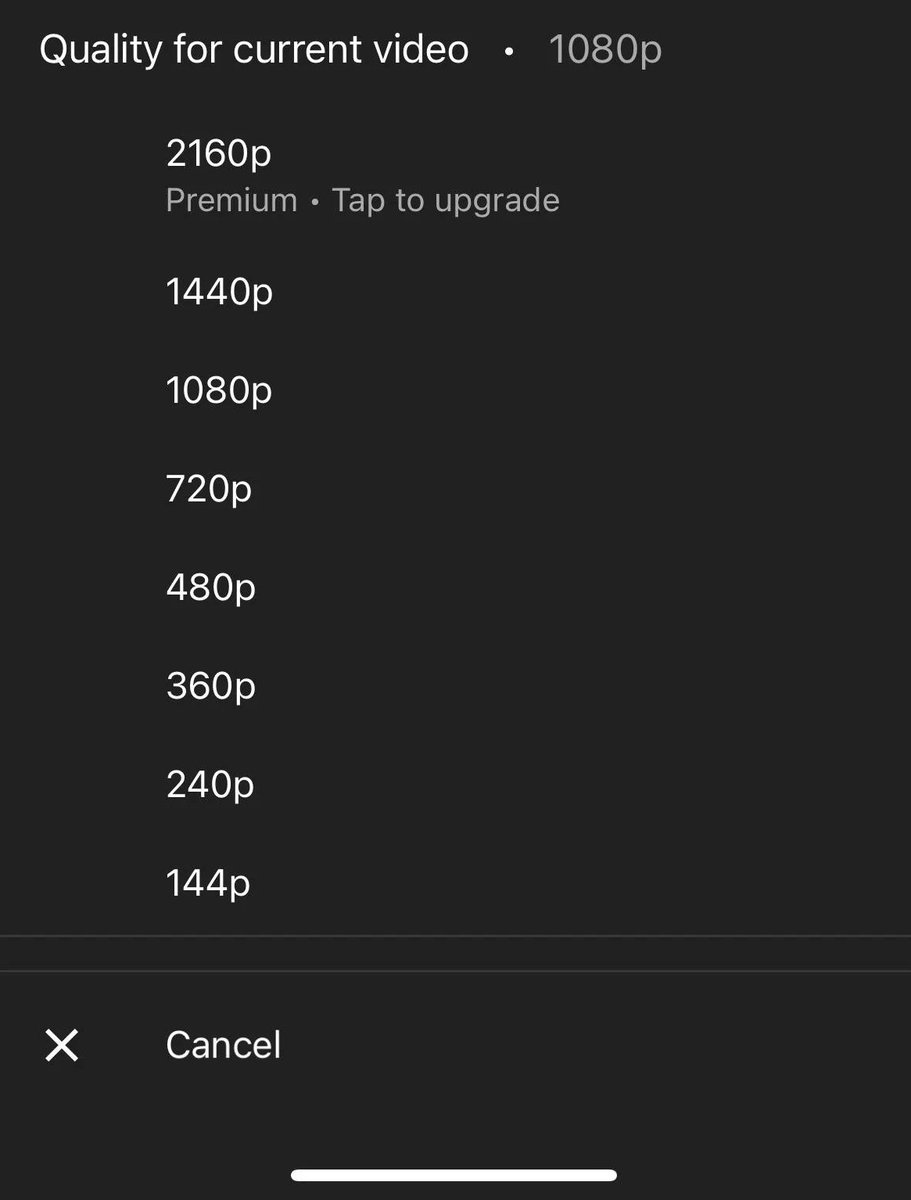The height and width of the screenshot is (1200, 911).
Task: Tap the blank space right of Cancel
Action: (x=600, y=1045)
